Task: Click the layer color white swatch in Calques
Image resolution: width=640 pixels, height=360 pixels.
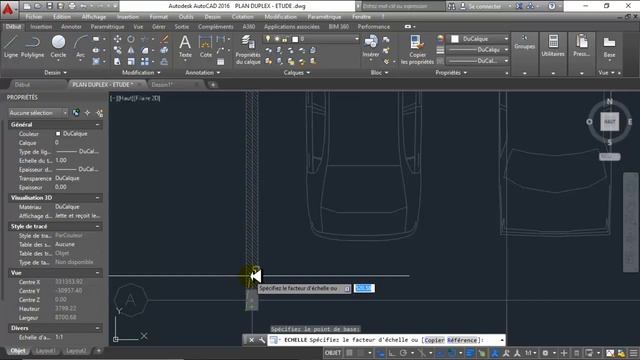Action: pos(295,39)
